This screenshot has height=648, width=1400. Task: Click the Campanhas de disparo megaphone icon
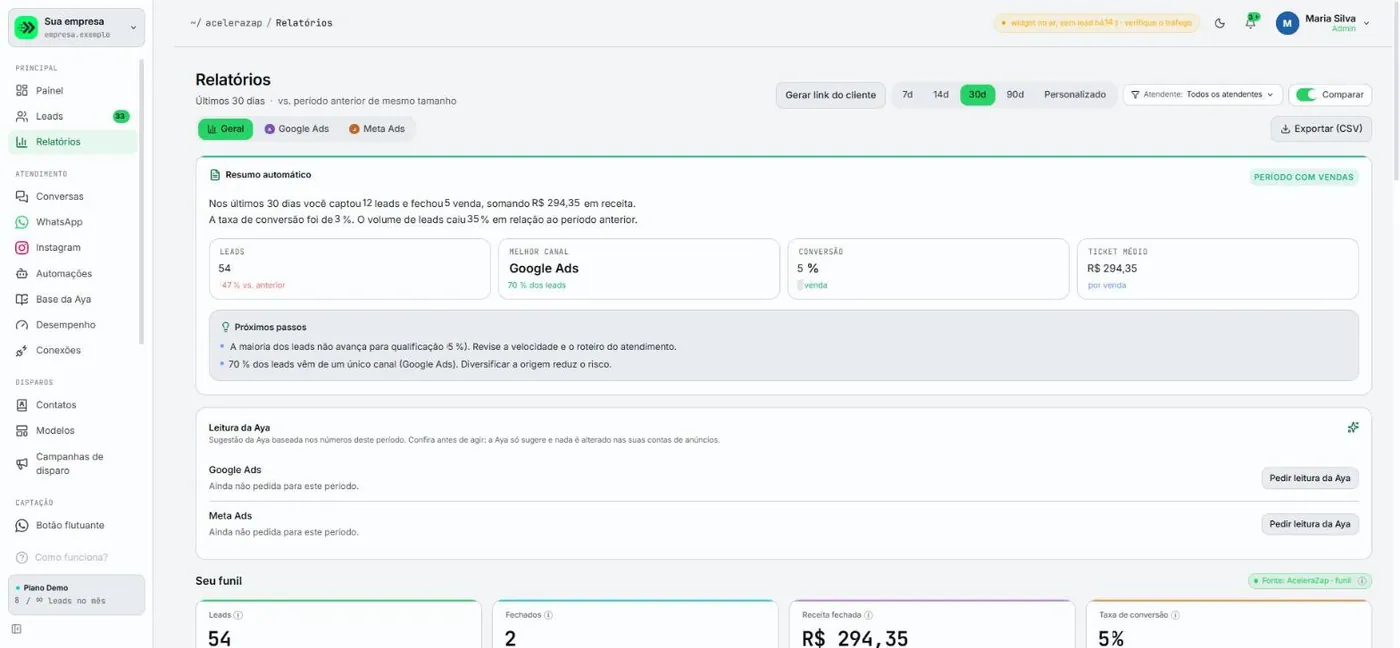coord(22,463)
